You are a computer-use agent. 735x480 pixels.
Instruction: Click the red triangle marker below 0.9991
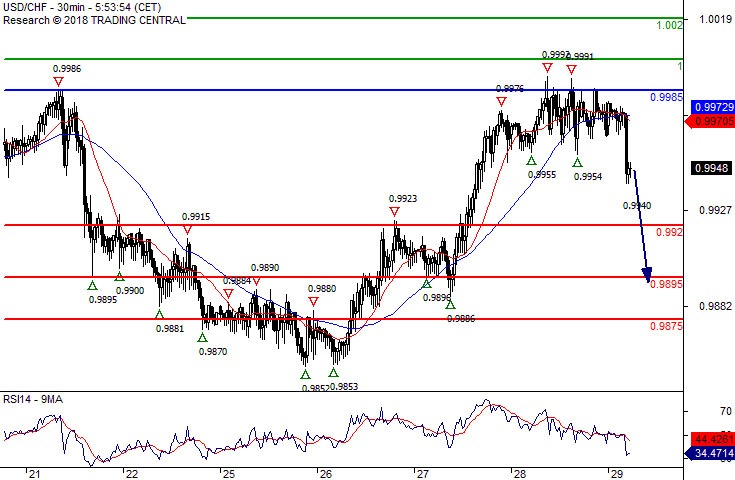click(571, 70)
